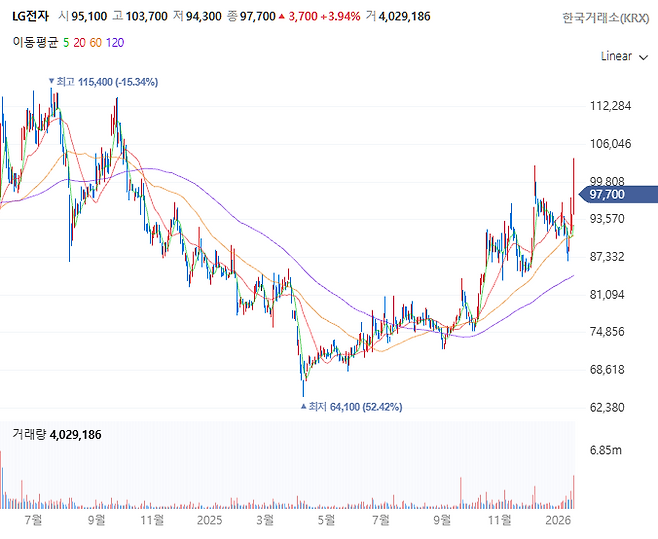Toggle the 60-day moving average line
This screenshot has height=539, width=658.
tap(96, 42)
